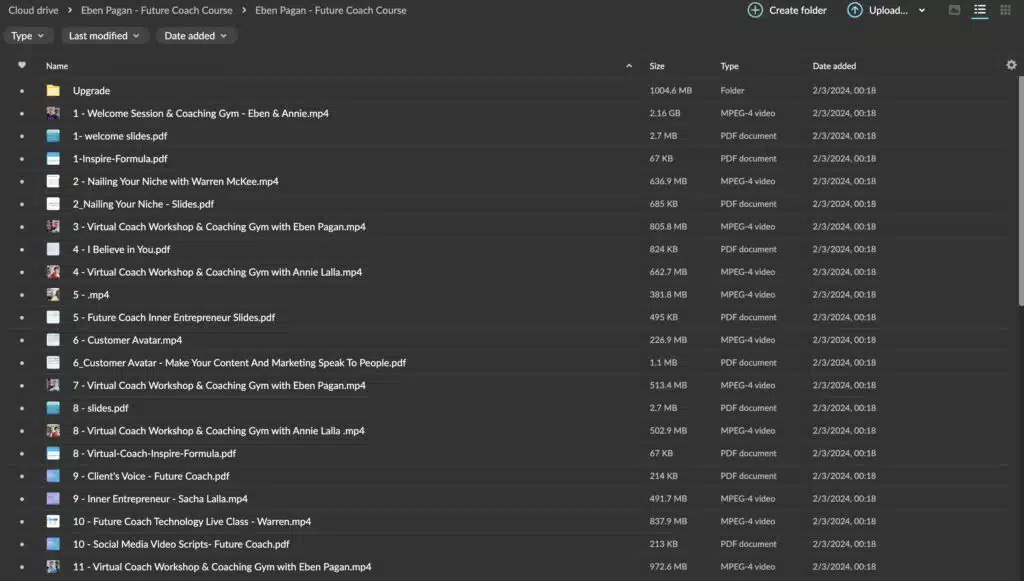Click icon of 9 - Inner Entrepreneur - Sacha Lalla.mp4
The height and width of the screenshot is (581, 1024).
click(x=53, y=499)
